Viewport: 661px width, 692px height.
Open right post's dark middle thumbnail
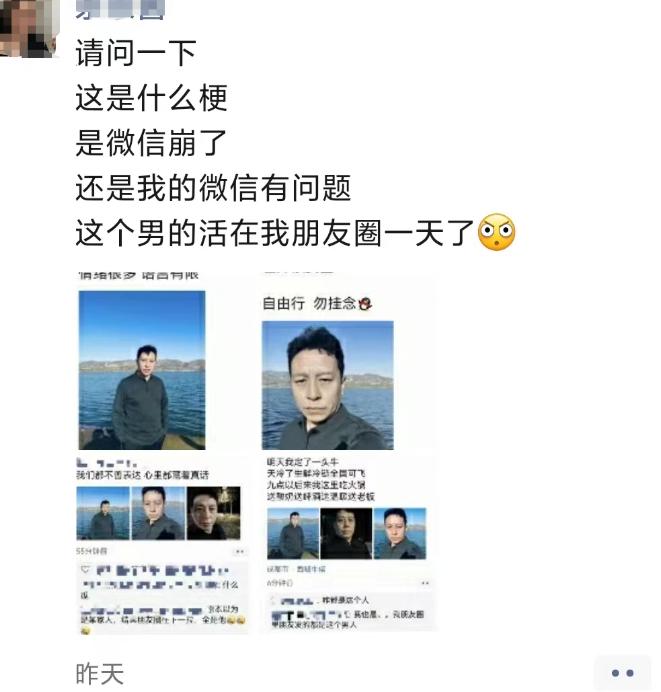click(346, 534)
